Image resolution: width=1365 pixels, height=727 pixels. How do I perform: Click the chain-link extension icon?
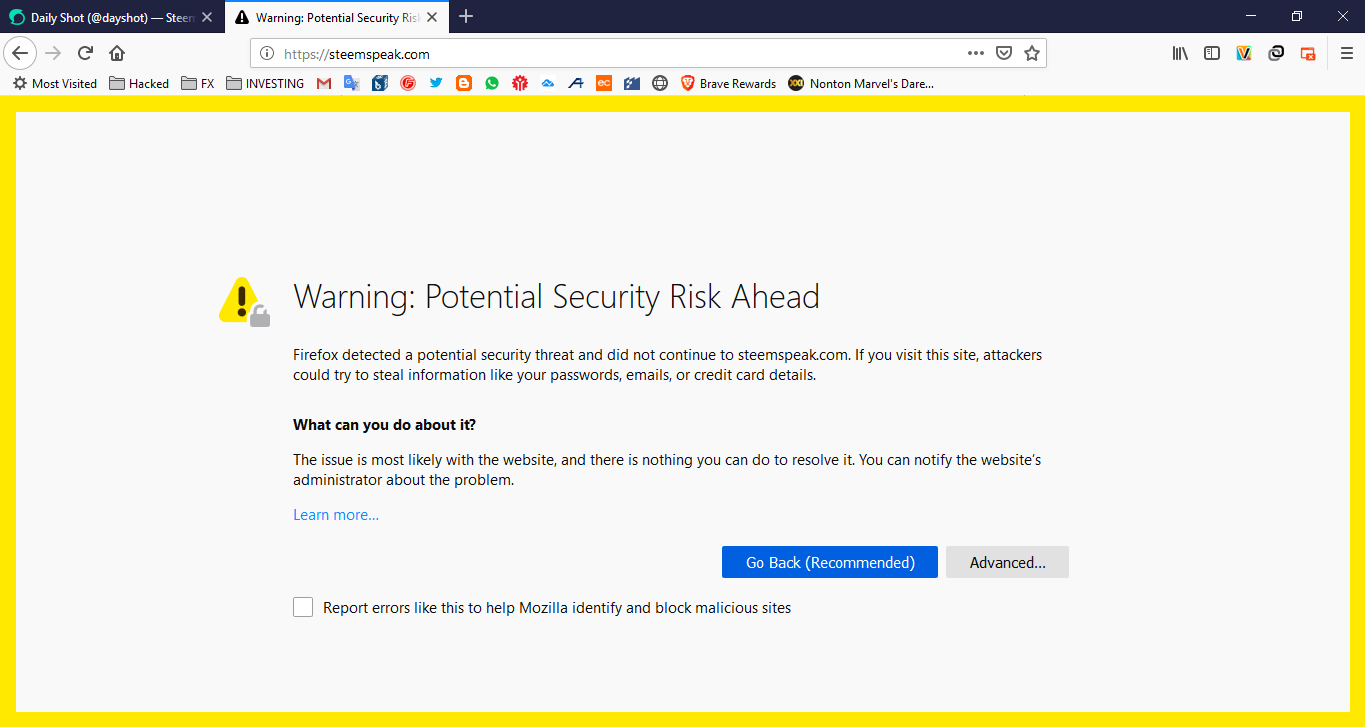coord(1276,53)
